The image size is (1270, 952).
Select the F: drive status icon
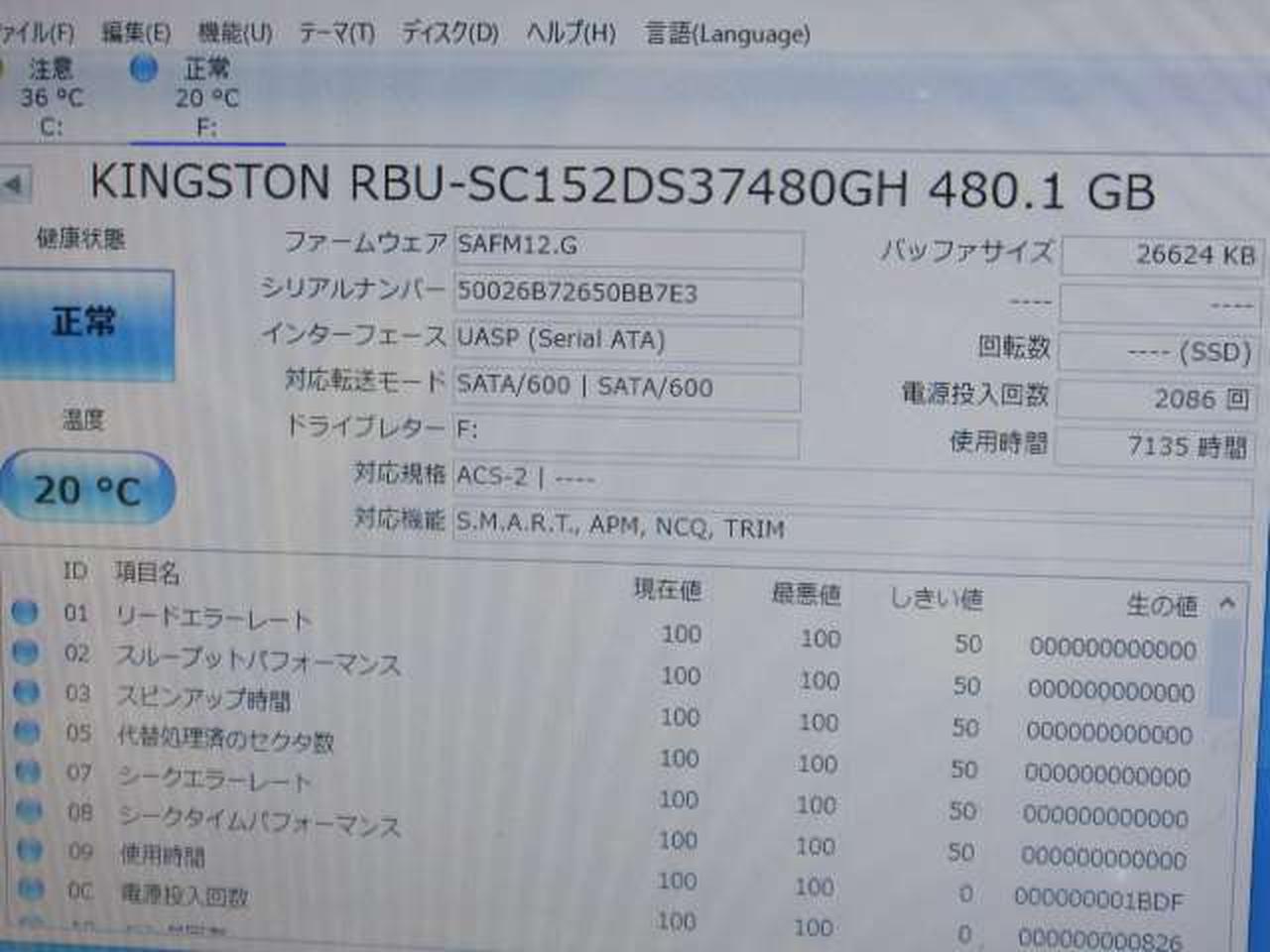tap(144, 69)
